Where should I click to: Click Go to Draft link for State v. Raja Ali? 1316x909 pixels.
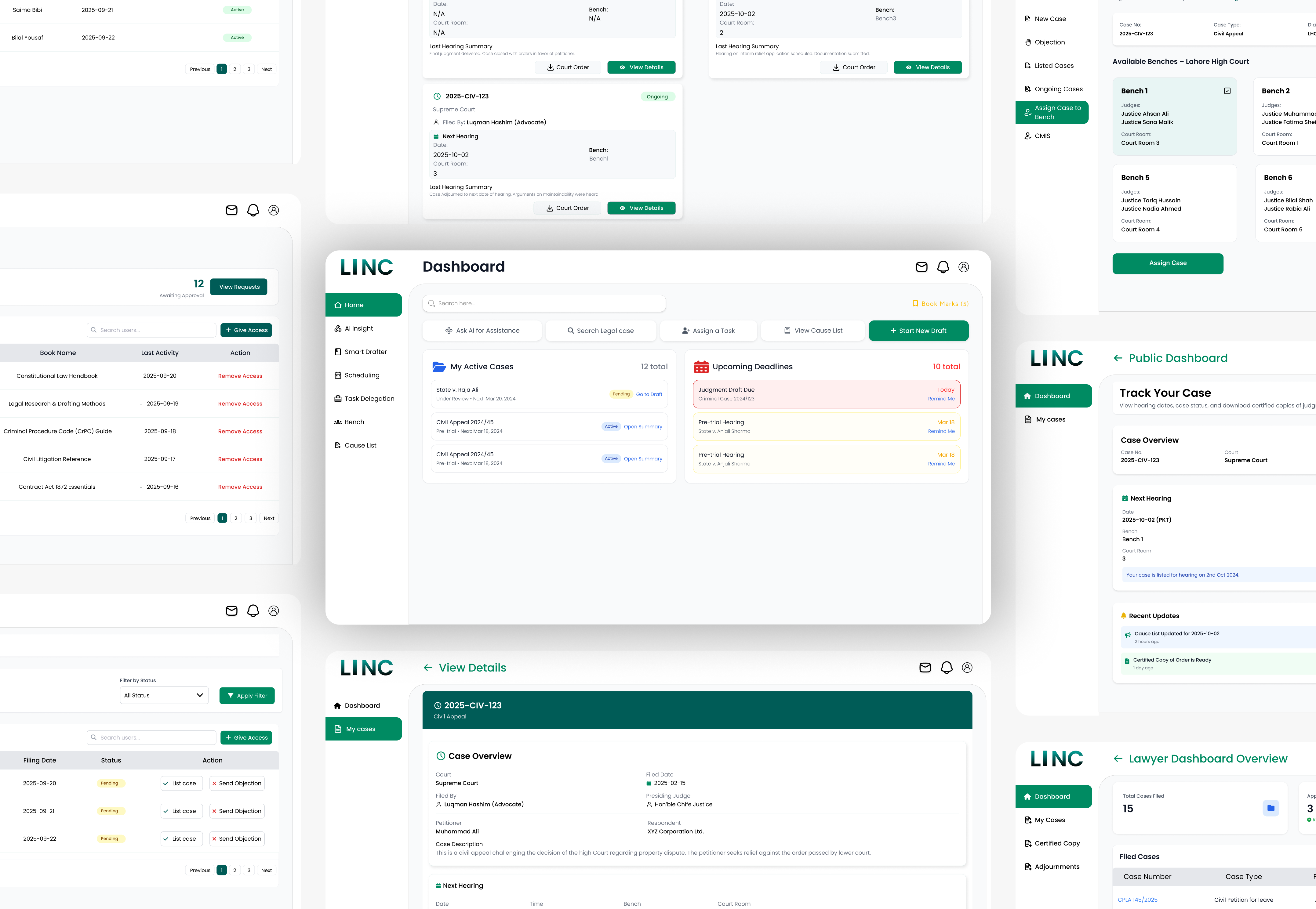(x=649, y=394)
